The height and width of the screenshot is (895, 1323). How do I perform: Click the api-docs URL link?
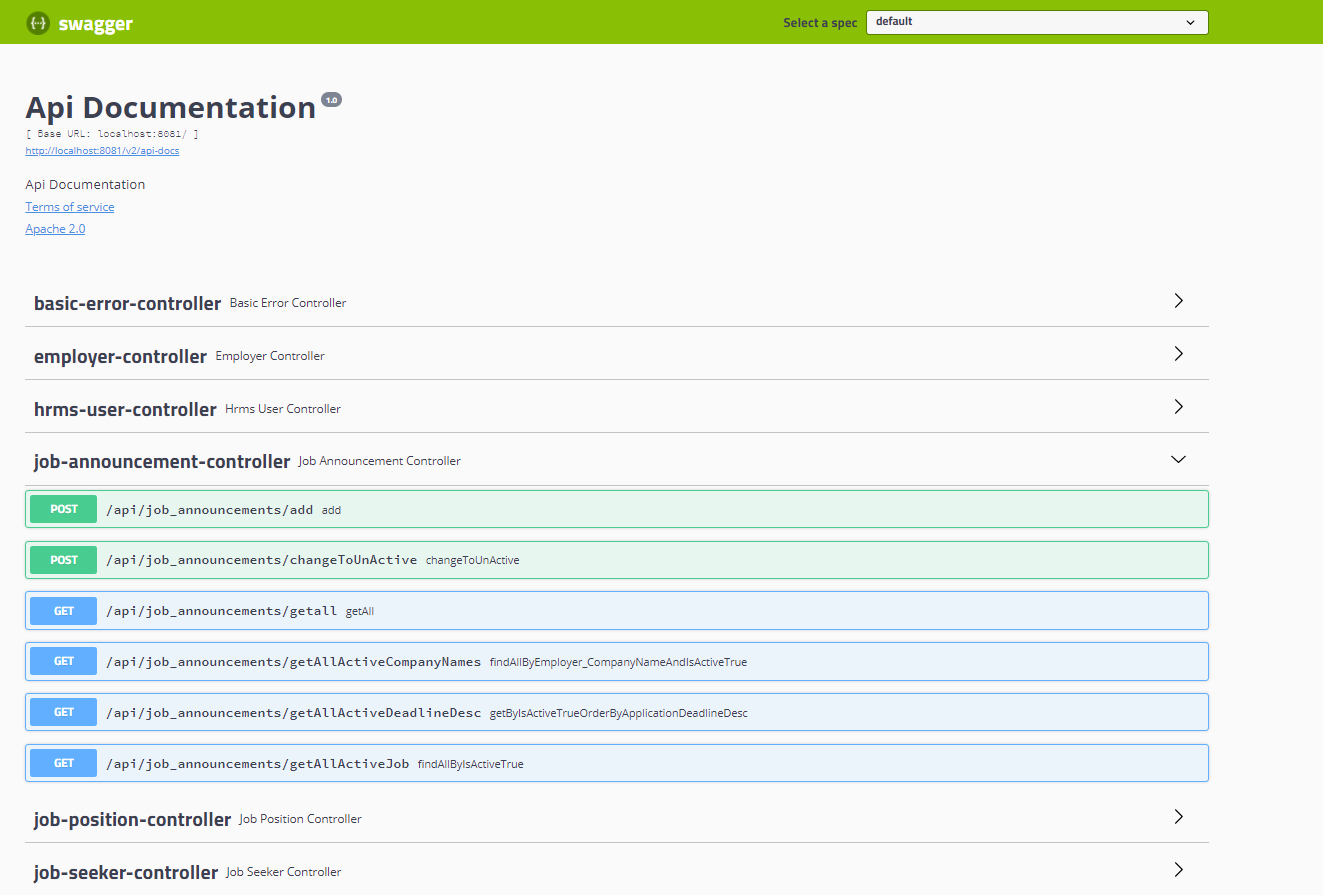coord(101,150)
